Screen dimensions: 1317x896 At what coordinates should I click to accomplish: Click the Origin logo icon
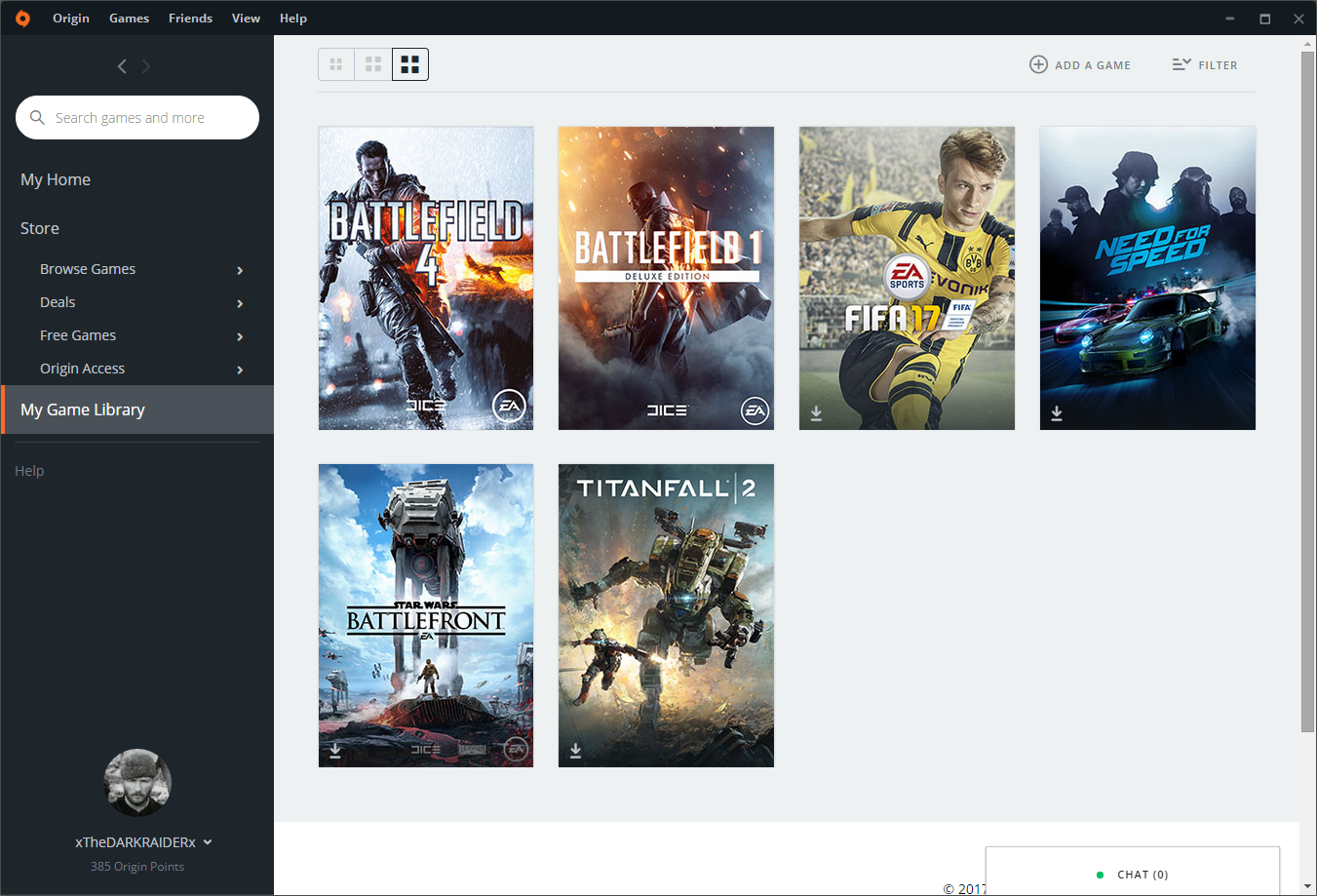(x=22, y=18)
